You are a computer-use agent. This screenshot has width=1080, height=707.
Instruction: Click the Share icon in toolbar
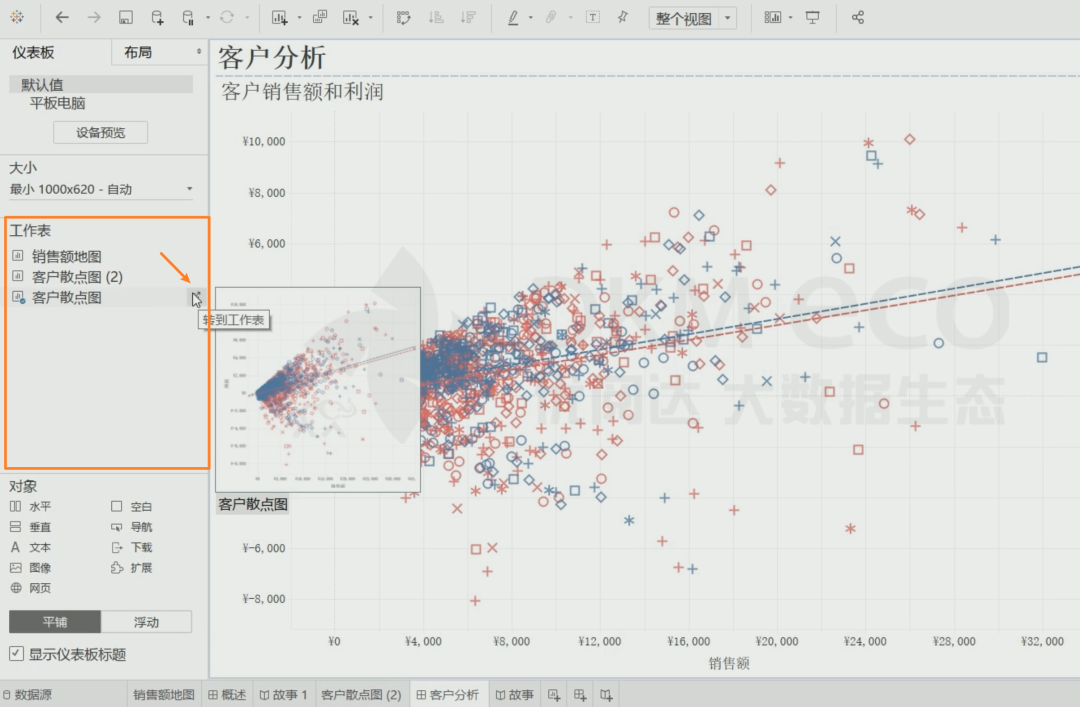857,18
